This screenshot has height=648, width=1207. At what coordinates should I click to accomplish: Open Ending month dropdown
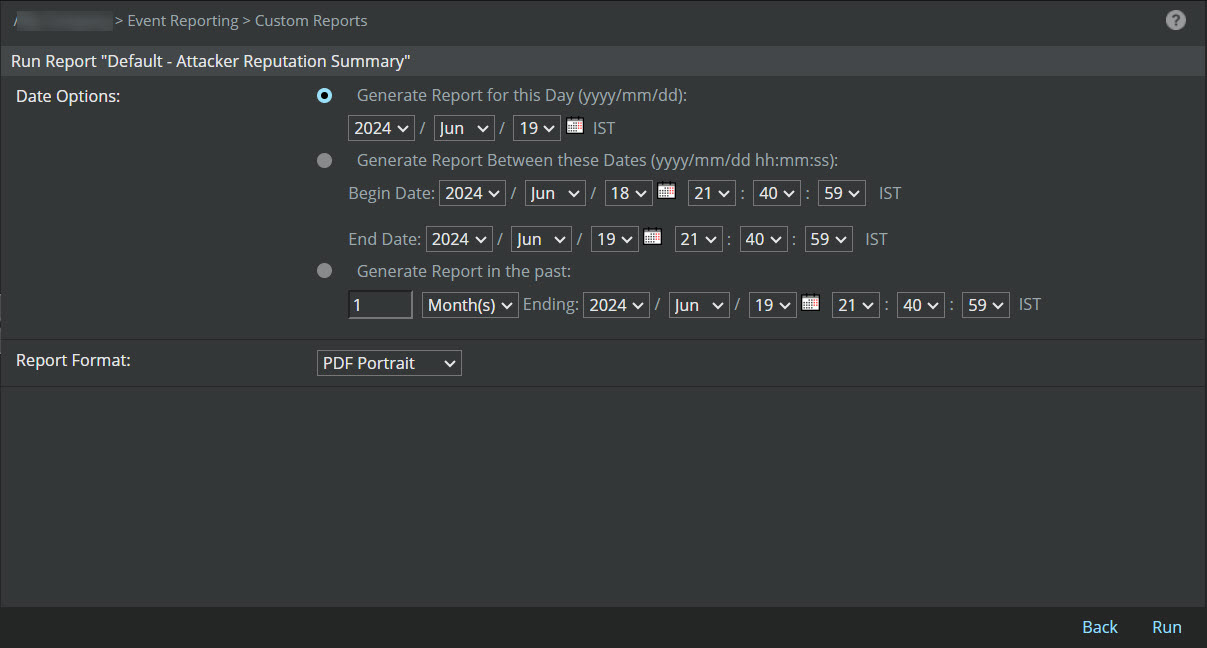[700, 305]
